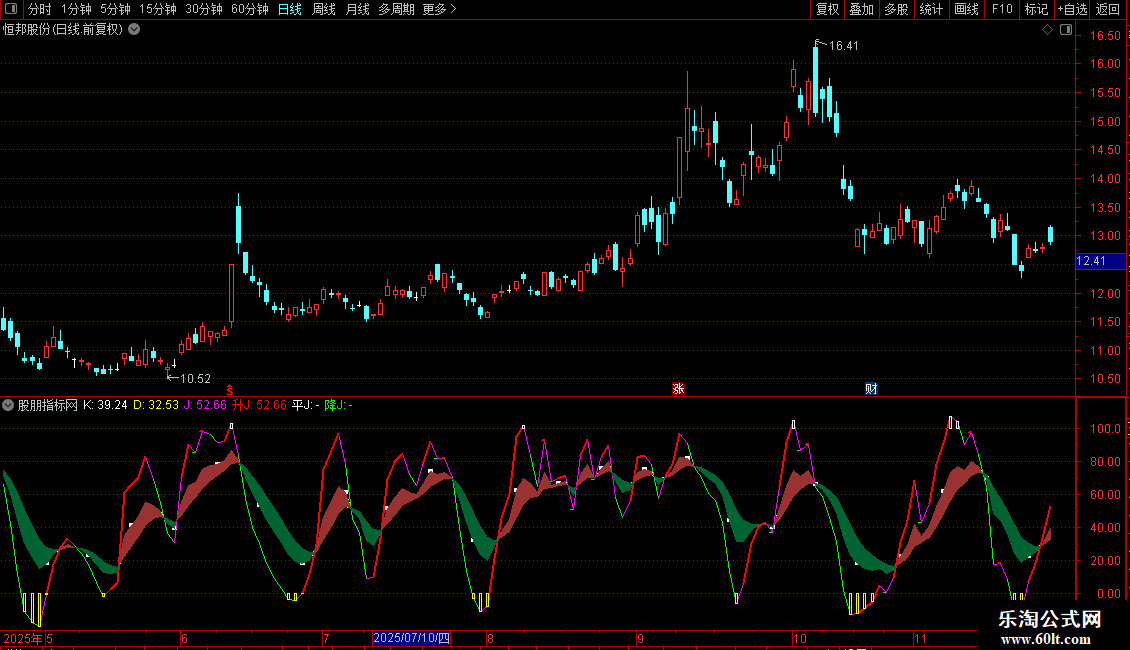This screenshot has height=650, width=1130.
Task: Select the 60分钟 period tab
Action: [x=249, y=9]
